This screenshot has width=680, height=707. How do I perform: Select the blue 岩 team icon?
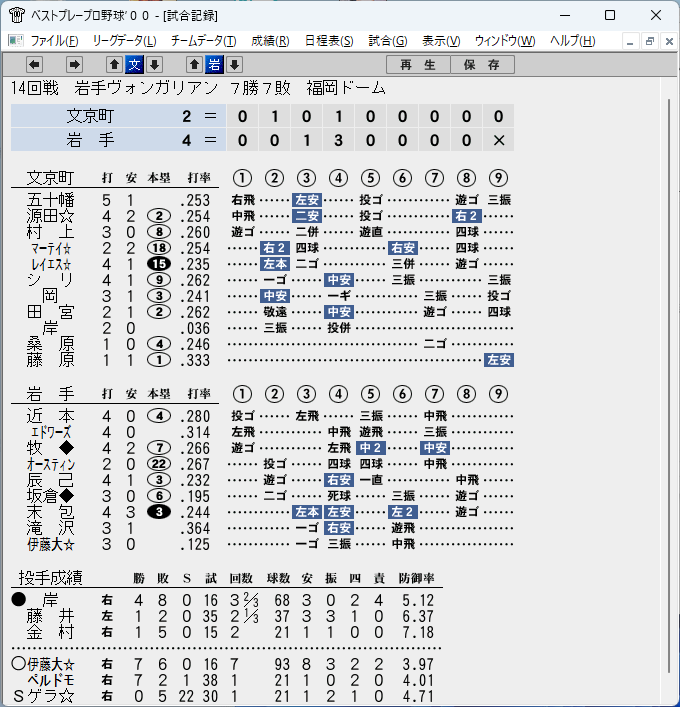tap(214, 64)
